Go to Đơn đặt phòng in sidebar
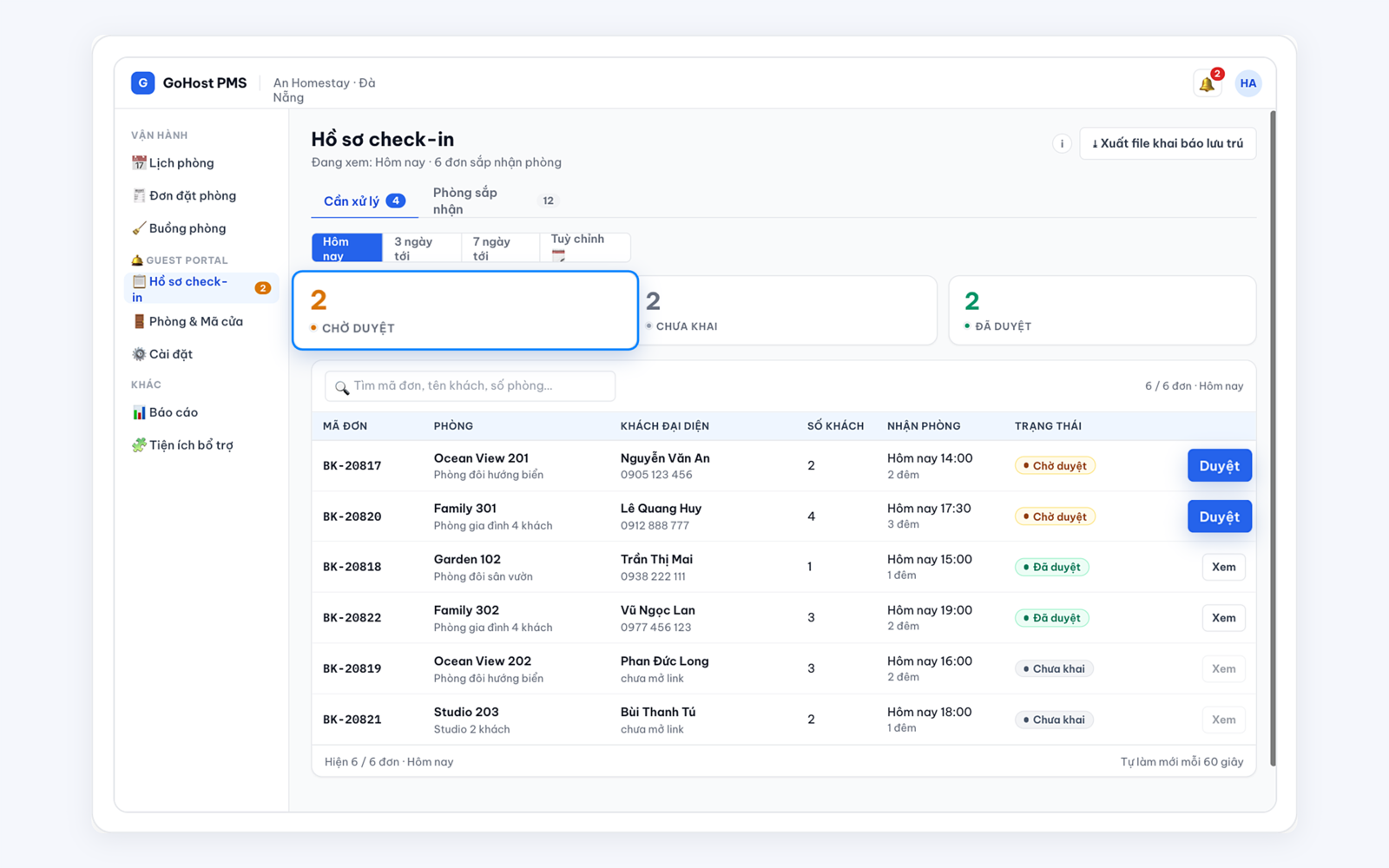The image size is (1389, 868). click(184, 195)
